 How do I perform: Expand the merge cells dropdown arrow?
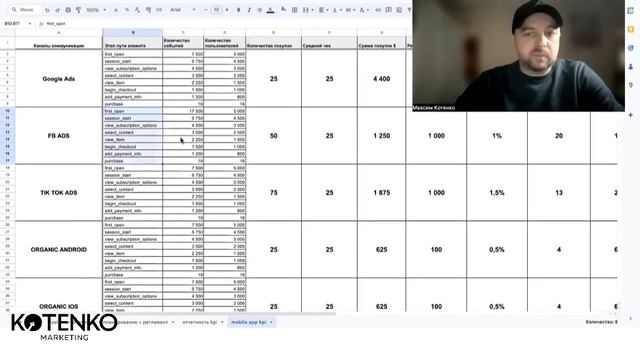(313, 10)
